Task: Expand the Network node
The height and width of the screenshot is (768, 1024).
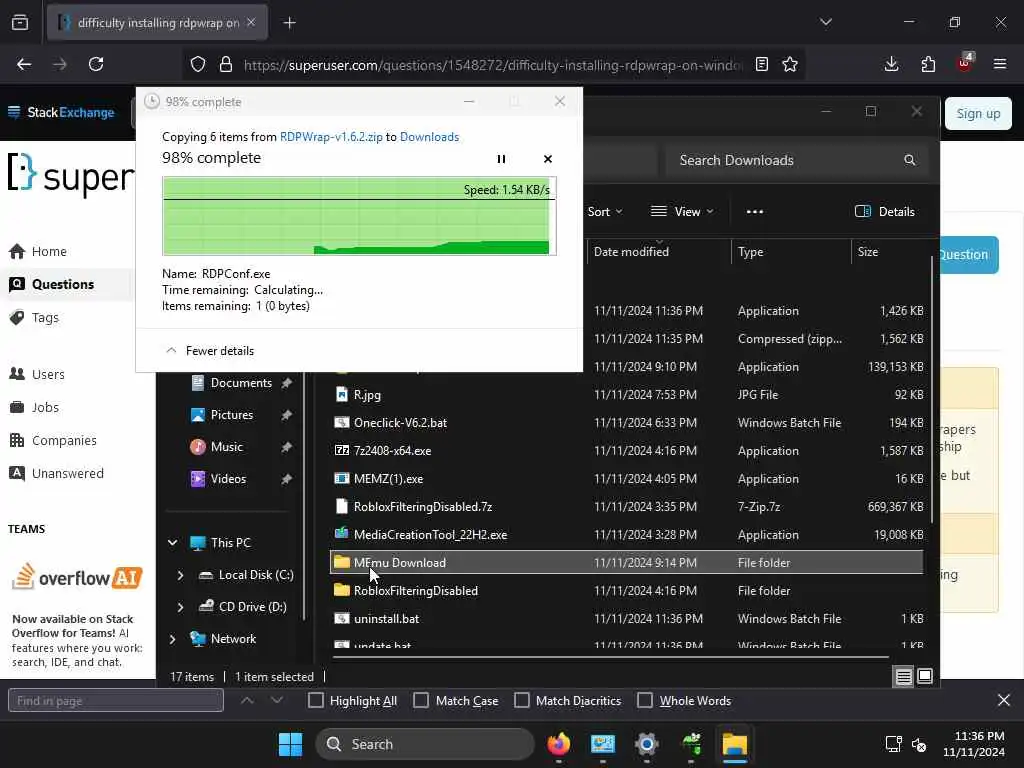Action: coord(172,639)
